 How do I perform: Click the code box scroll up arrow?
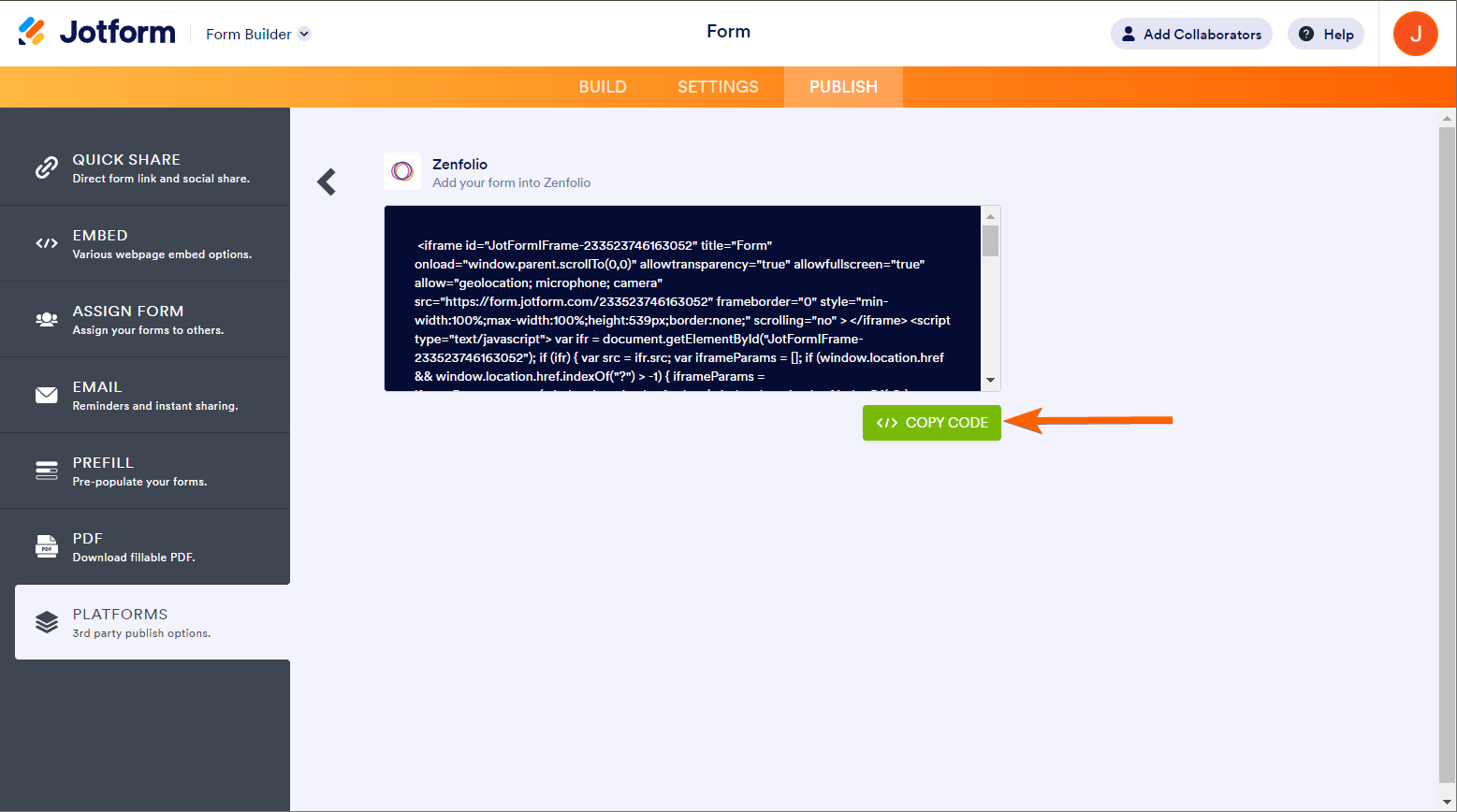990,216
